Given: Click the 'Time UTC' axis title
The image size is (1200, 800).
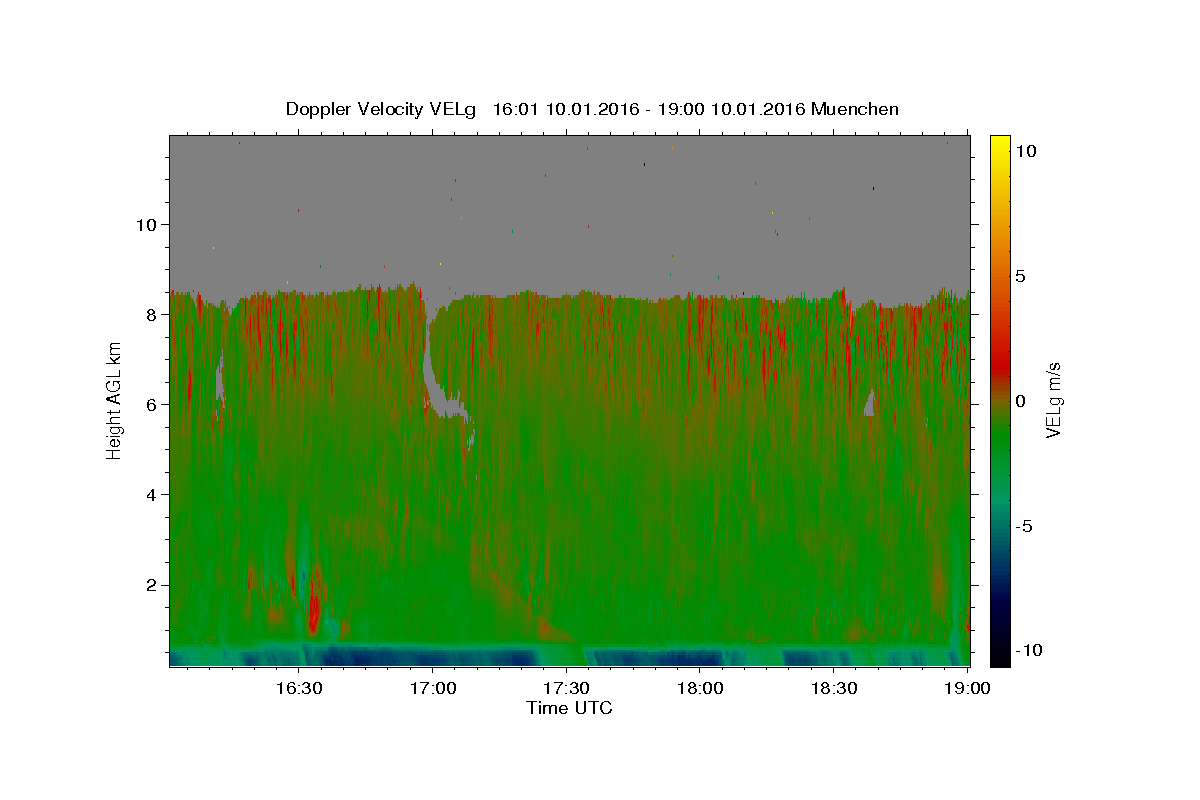Looking at the screenshot, I should [x=569, y=708].
